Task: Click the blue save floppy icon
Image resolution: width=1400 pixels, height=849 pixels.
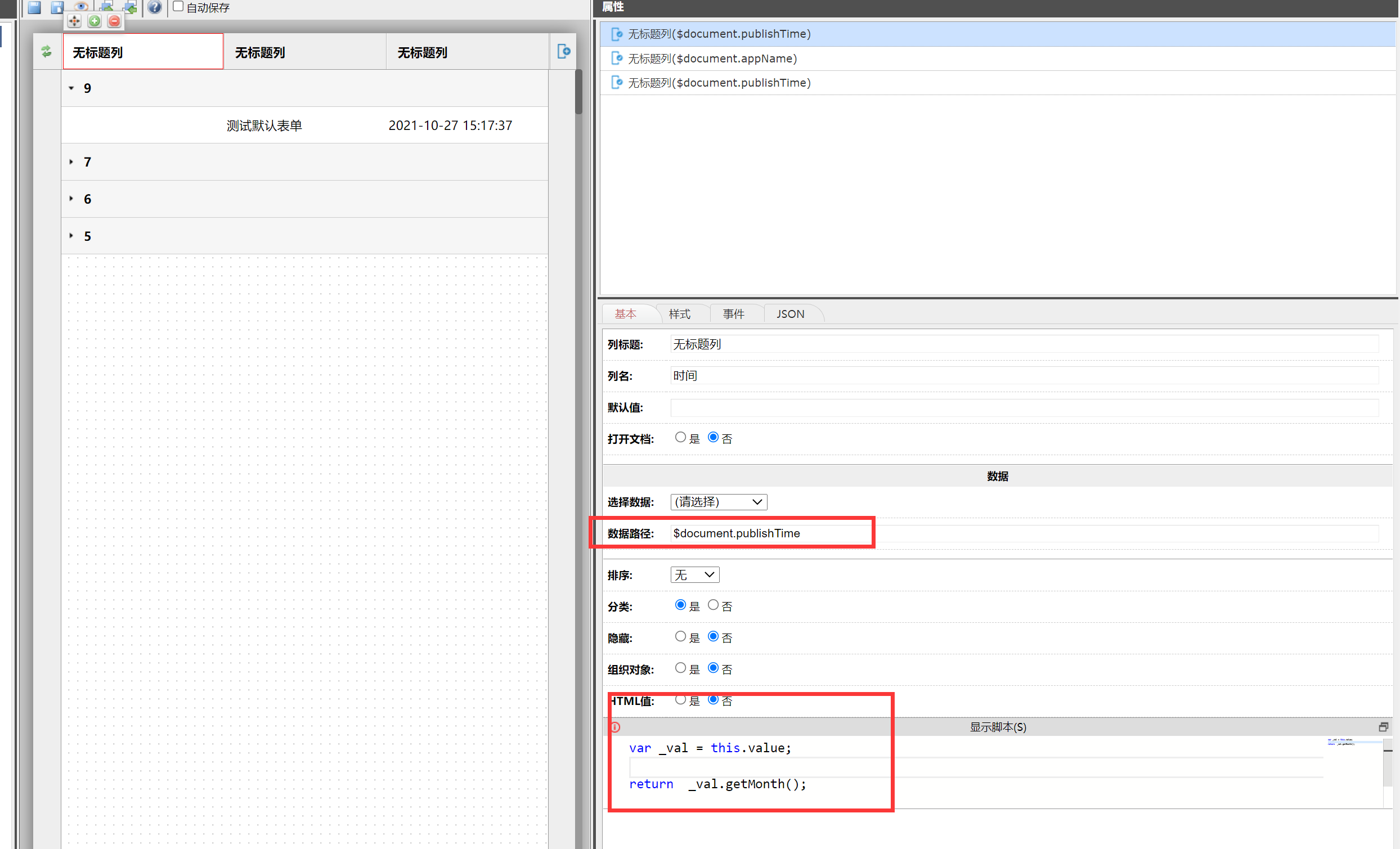Action: pyautogui.click(x=34, y=7)
